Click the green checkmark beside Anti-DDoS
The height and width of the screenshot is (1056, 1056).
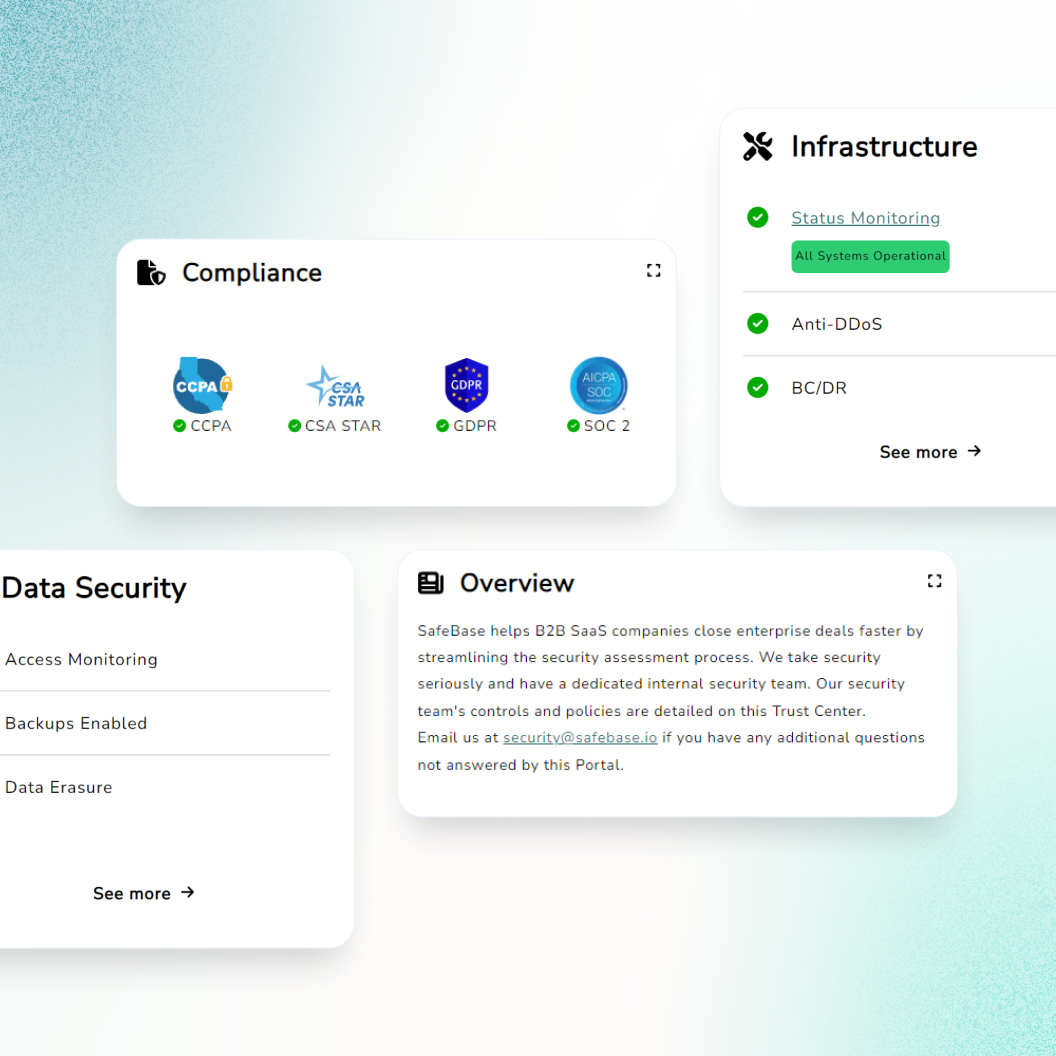[757, 323]
